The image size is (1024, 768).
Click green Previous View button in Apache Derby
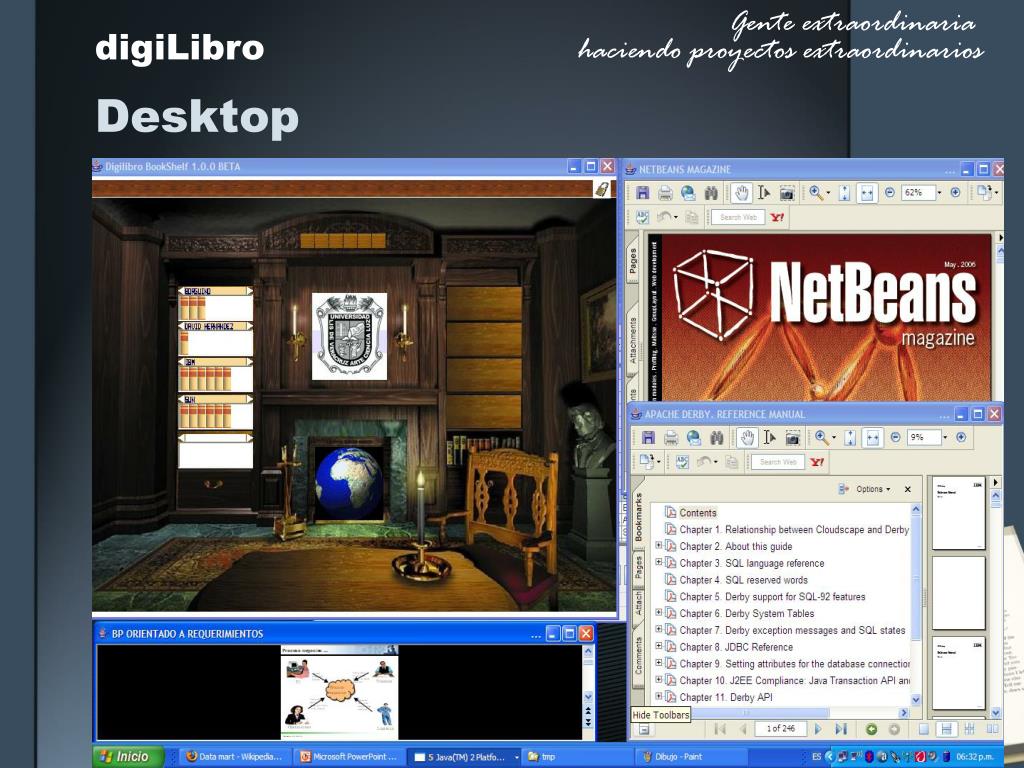[871, 729]
